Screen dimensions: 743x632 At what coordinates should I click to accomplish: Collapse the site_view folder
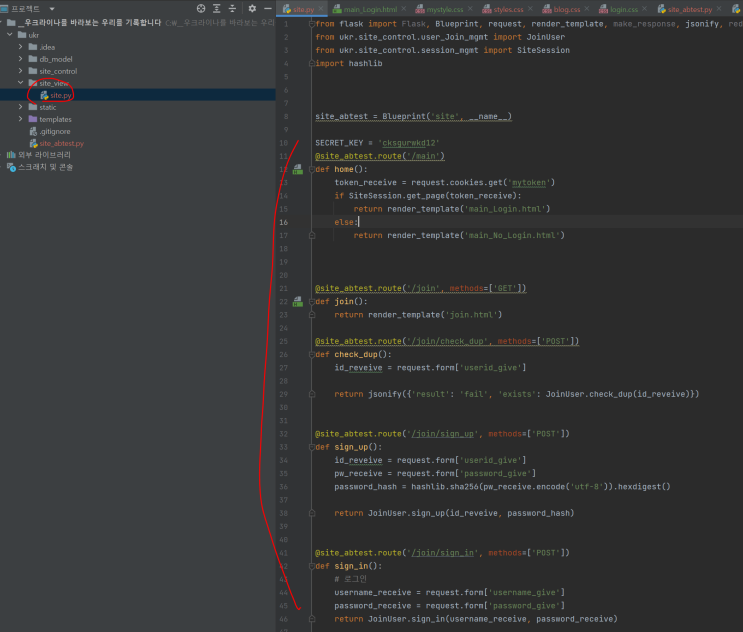click(x=20, y=83)
